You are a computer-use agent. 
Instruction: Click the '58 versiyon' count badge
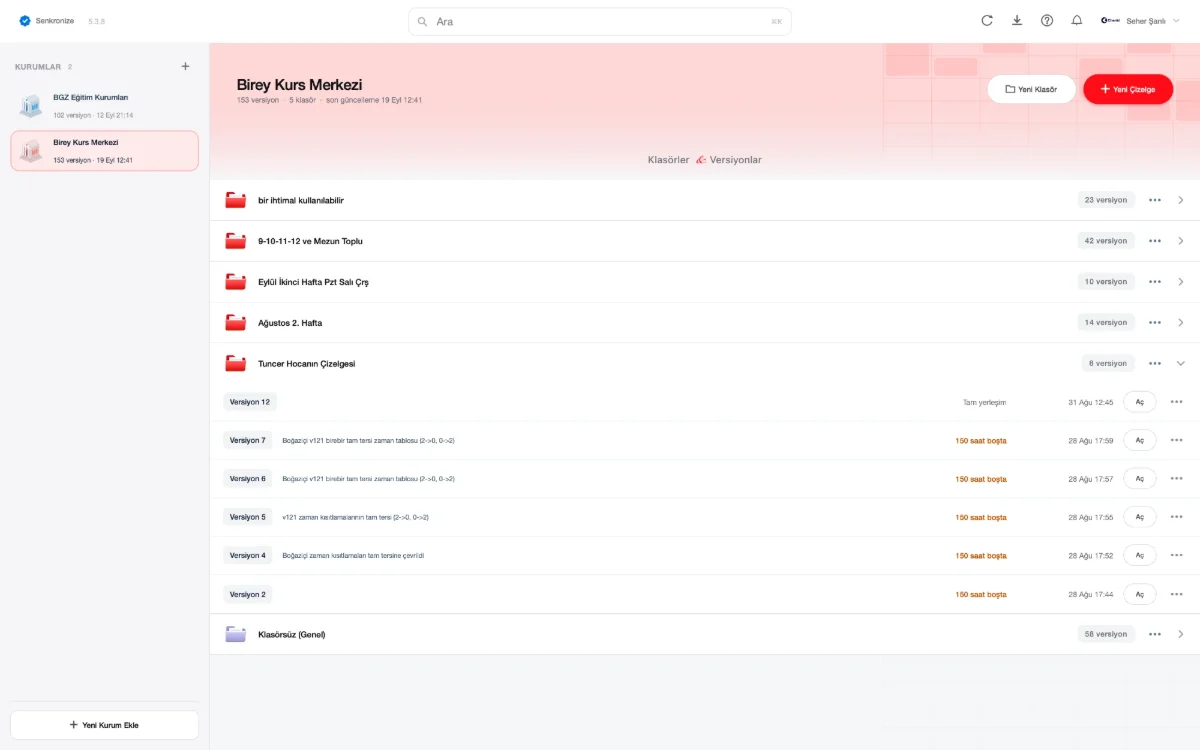coord(1106,634)
